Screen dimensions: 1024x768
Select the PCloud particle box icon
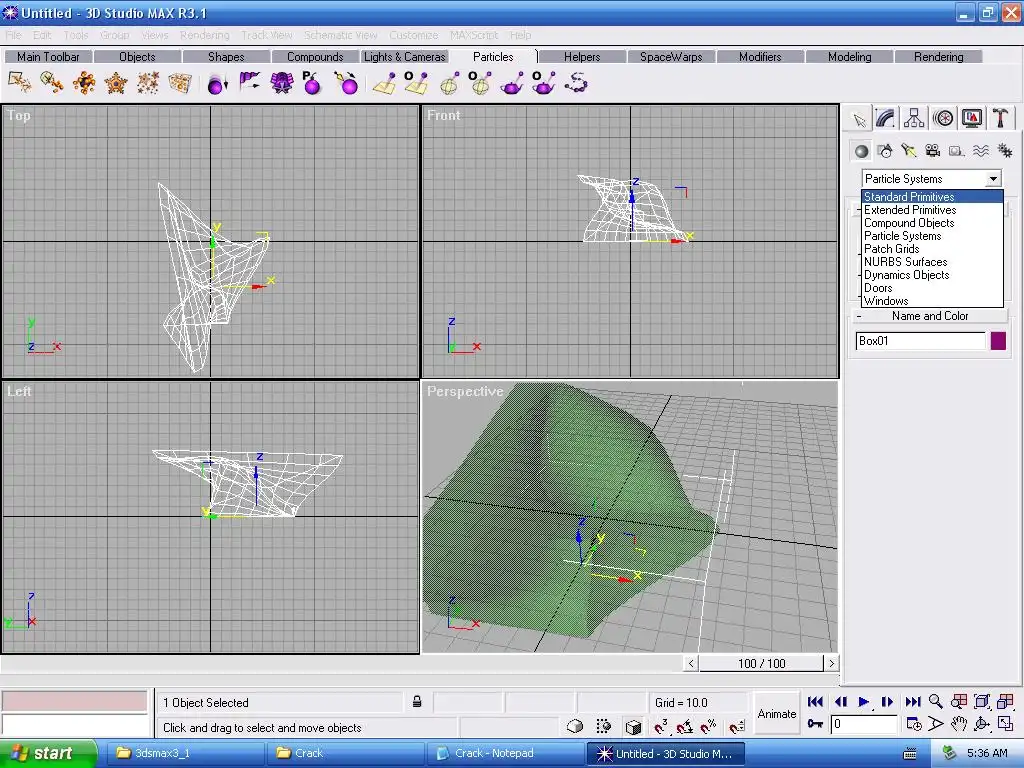pos(180,83)
